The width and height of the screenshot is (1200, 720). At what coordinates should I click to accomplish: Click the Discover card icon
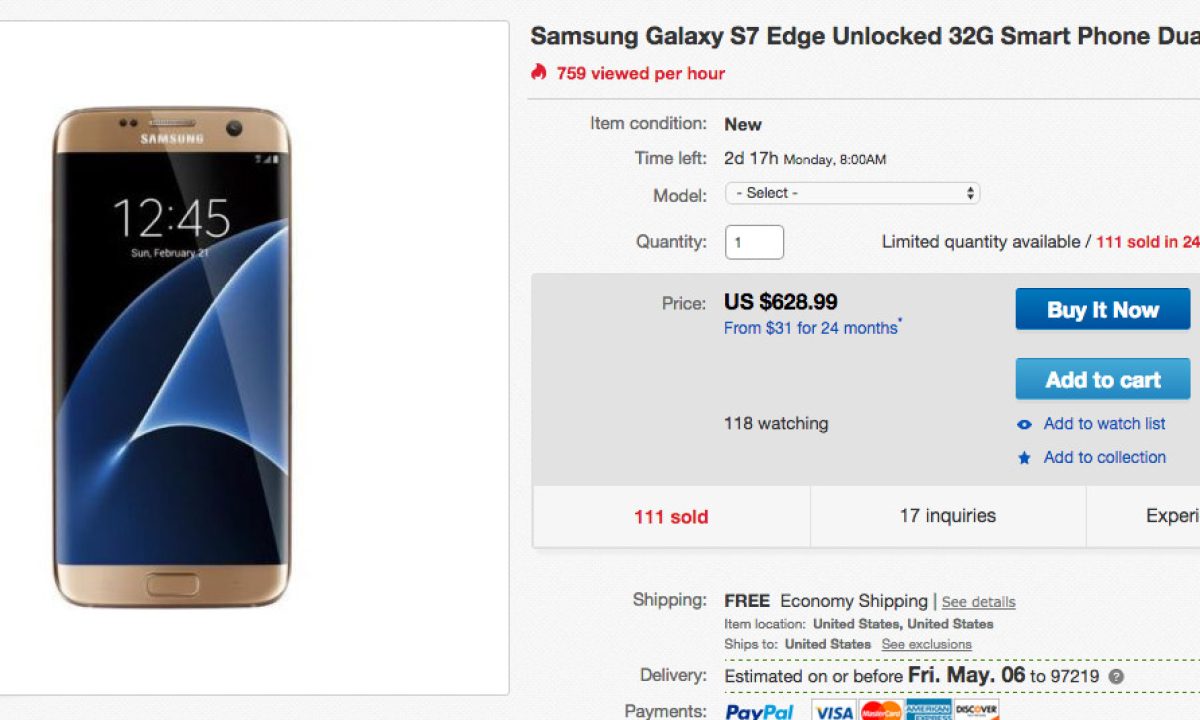tap(976, 711)
